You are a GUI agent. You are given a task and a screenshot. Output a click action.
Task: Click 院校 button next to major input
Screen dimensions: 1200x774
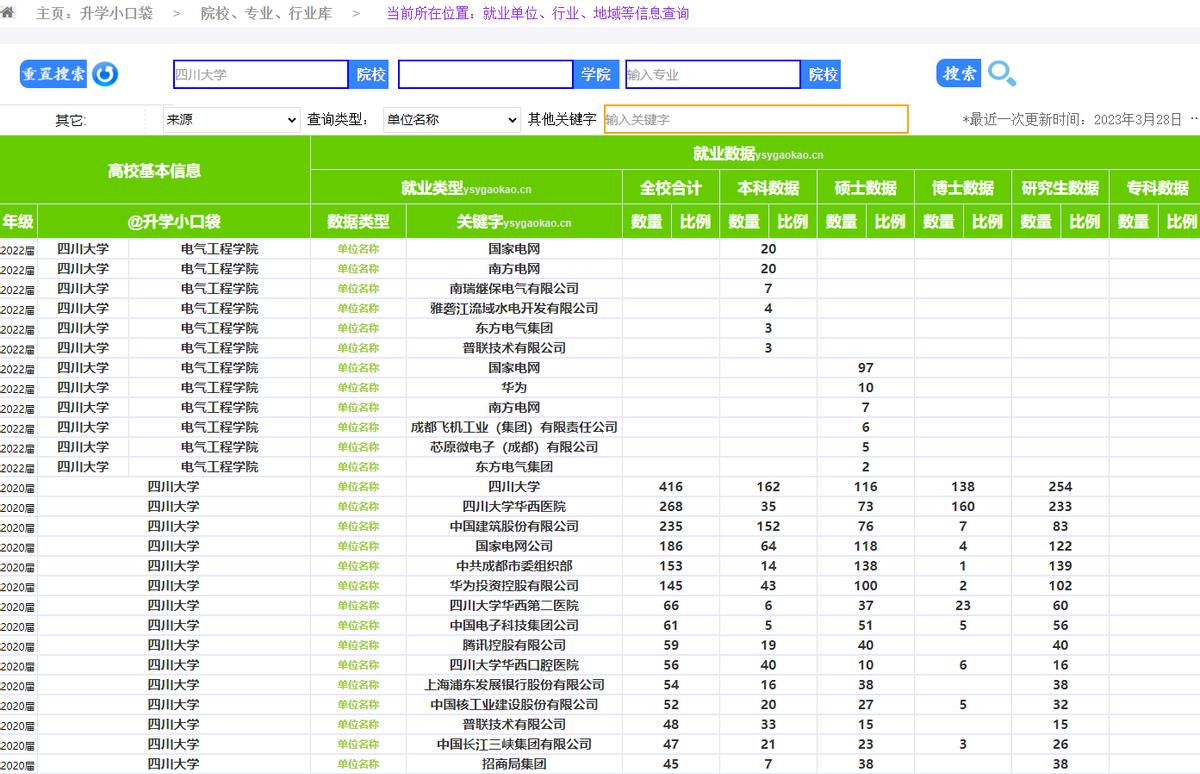click(822, 74)
